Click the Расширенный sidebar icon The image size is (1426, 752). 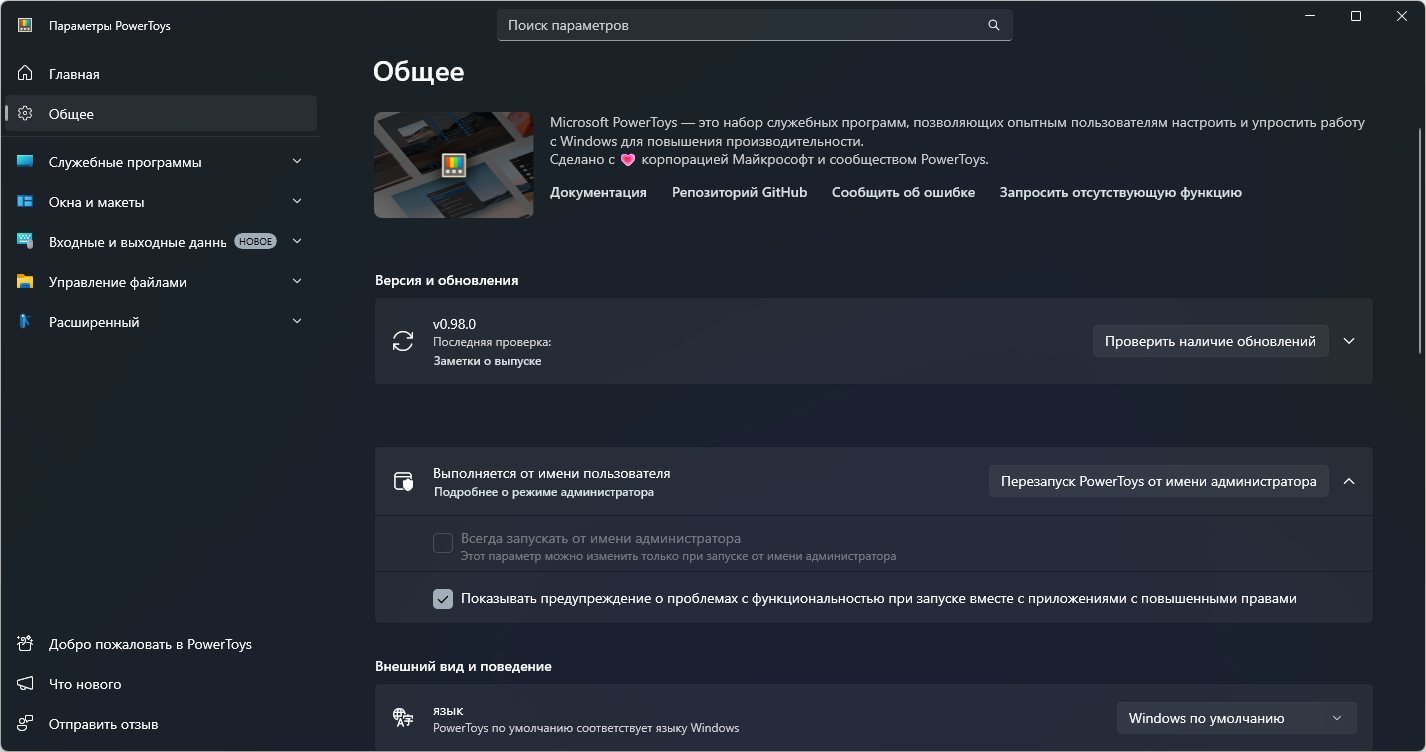[25, 322]
